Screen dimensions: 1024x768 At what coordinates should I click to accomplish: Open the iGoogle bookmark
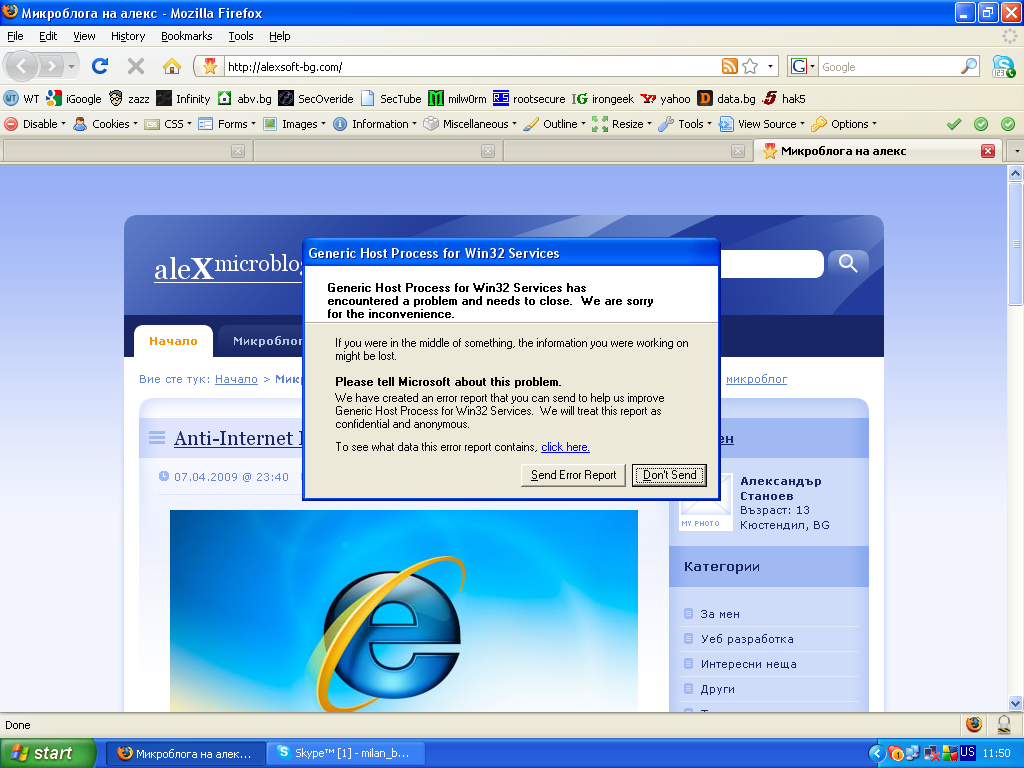tap(74, 99)
